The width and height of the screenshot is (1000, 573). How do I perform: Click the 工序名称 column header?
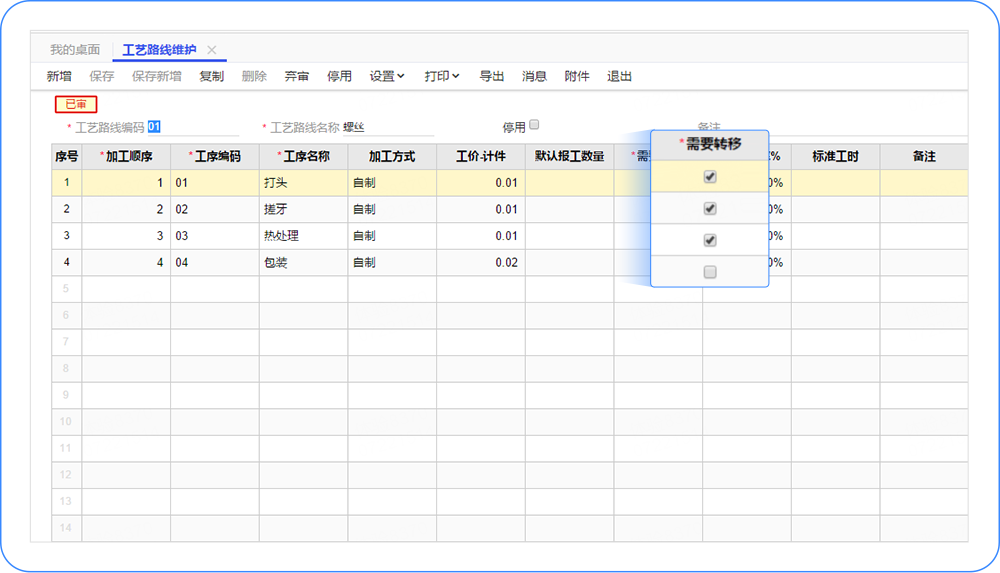[304, 156]
